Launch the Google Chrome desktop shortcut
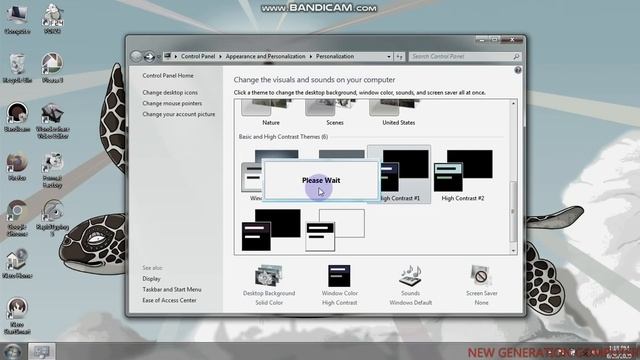The image size is (640, 360). point(17,218)
